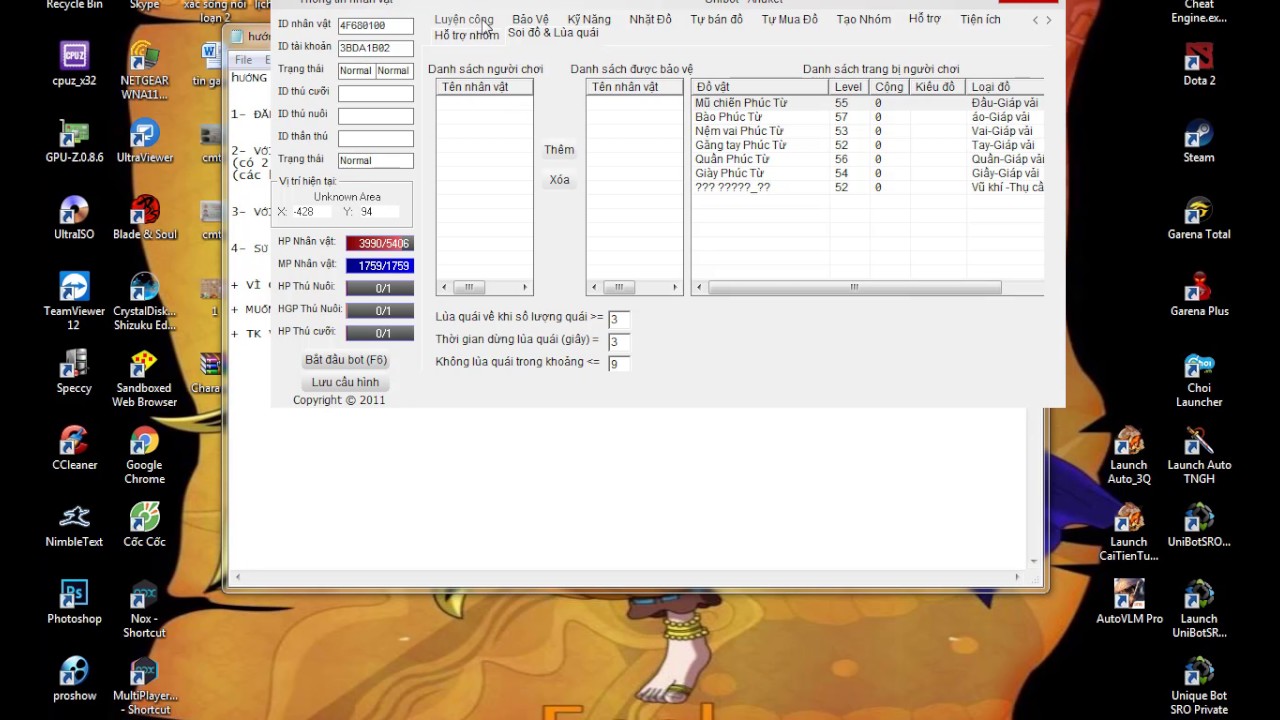Open the TeamViewer 12 desktop icon

(74, 301)
